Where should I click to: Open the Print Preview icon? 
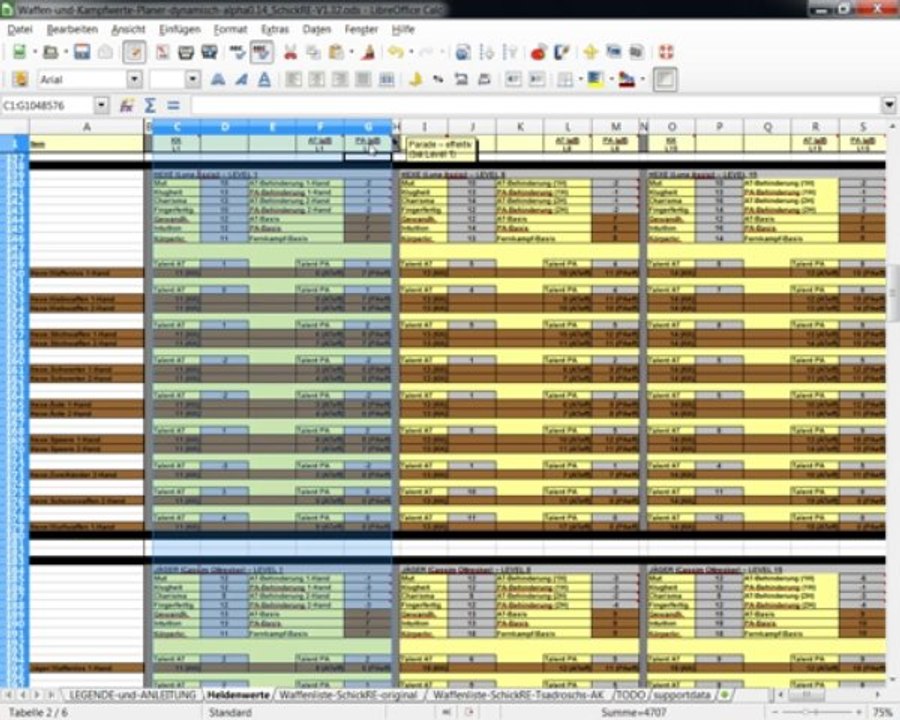[x=210, y=52]
